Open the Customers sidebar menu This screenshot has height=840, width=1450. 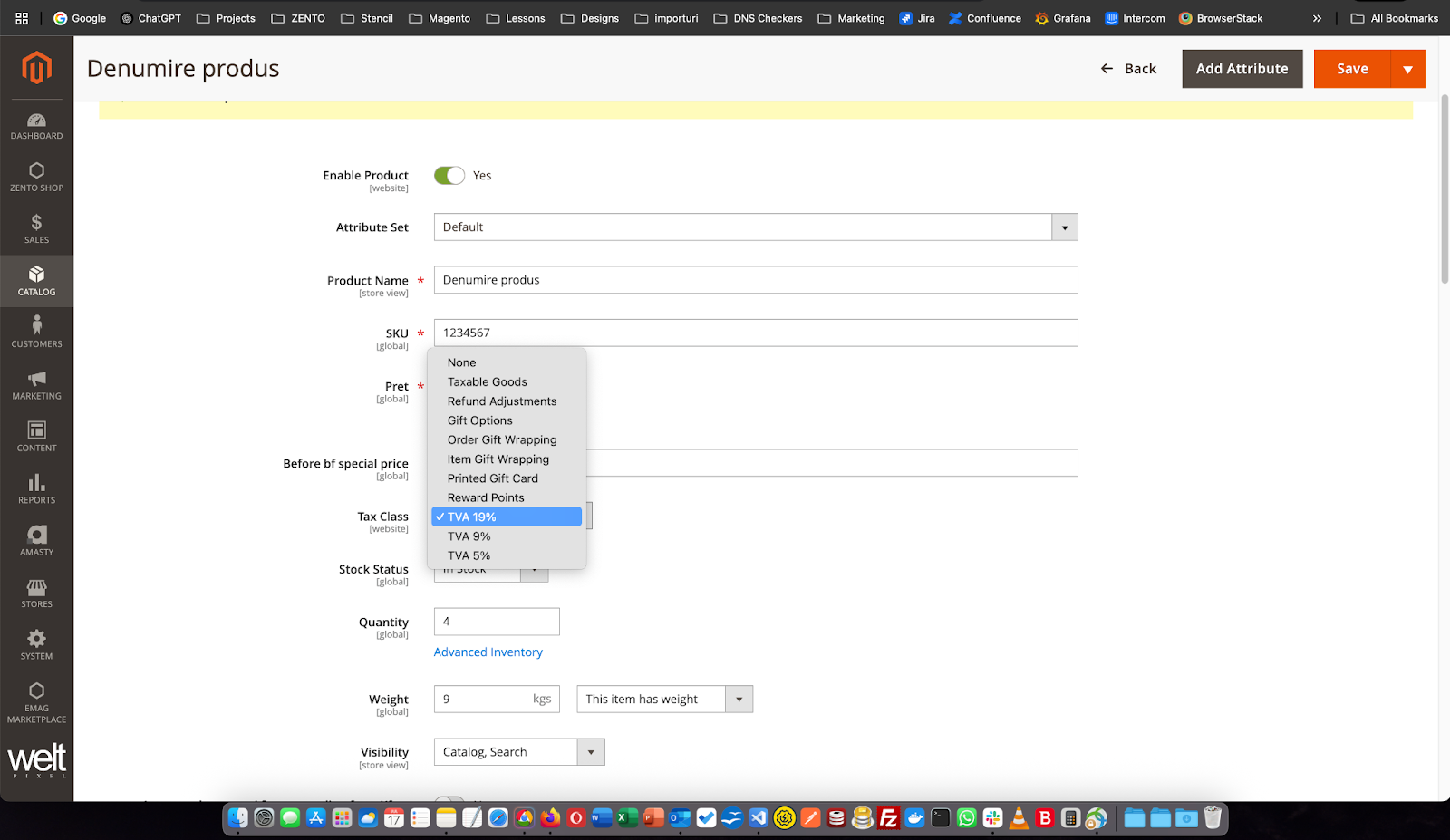click(x=36, y=333)
